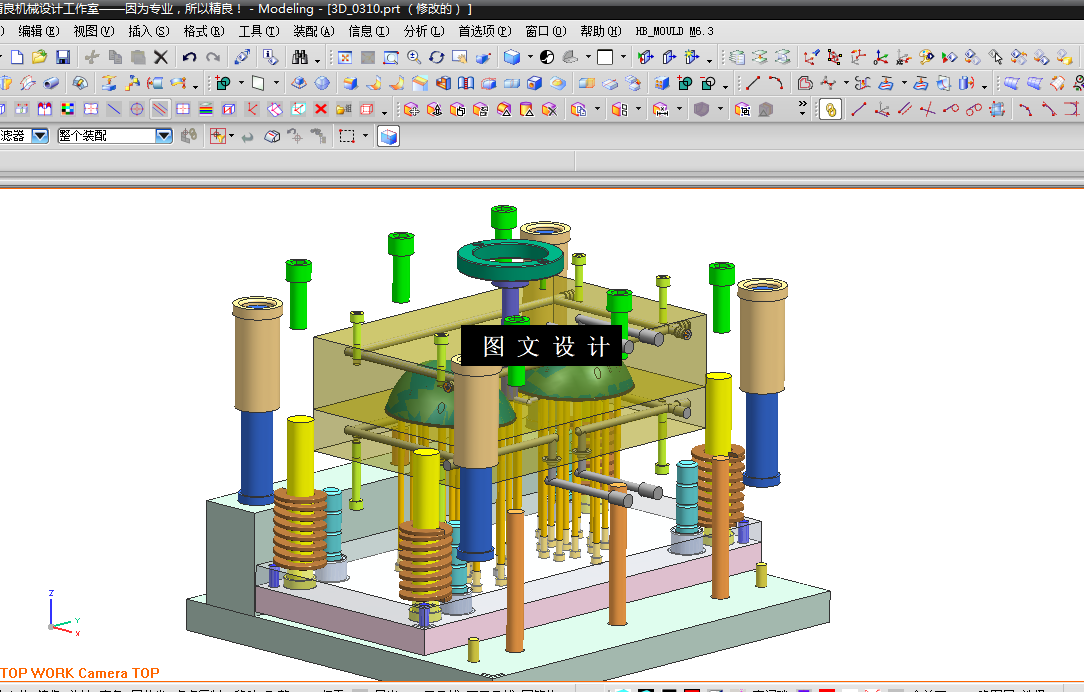The image size is (1084, 692).
Task: Open the 分析(L) menu
Action: pos(424,31)
